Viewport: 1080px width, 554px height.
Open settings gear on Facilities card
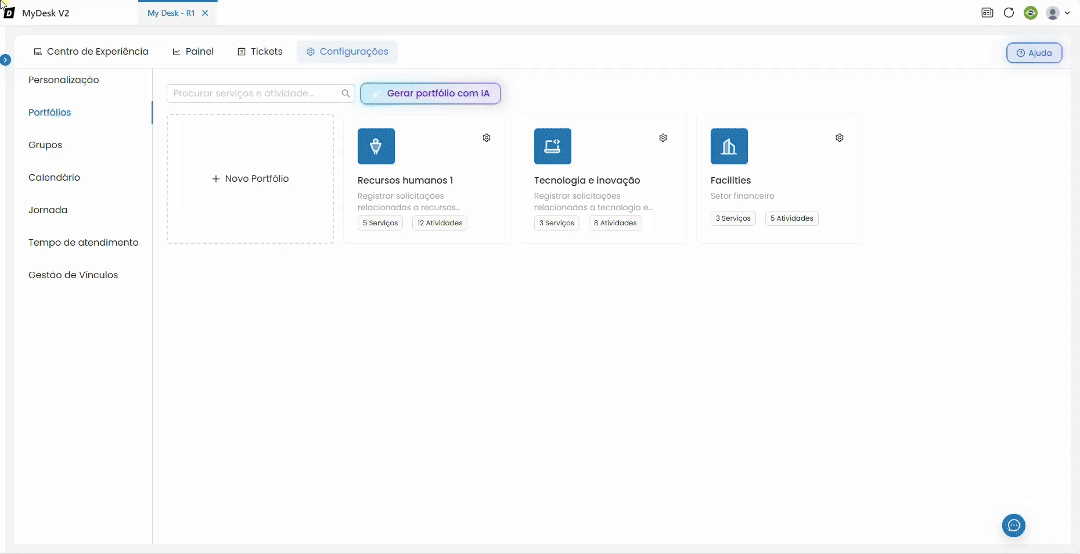pyautogui.click(x=840, y=138)
